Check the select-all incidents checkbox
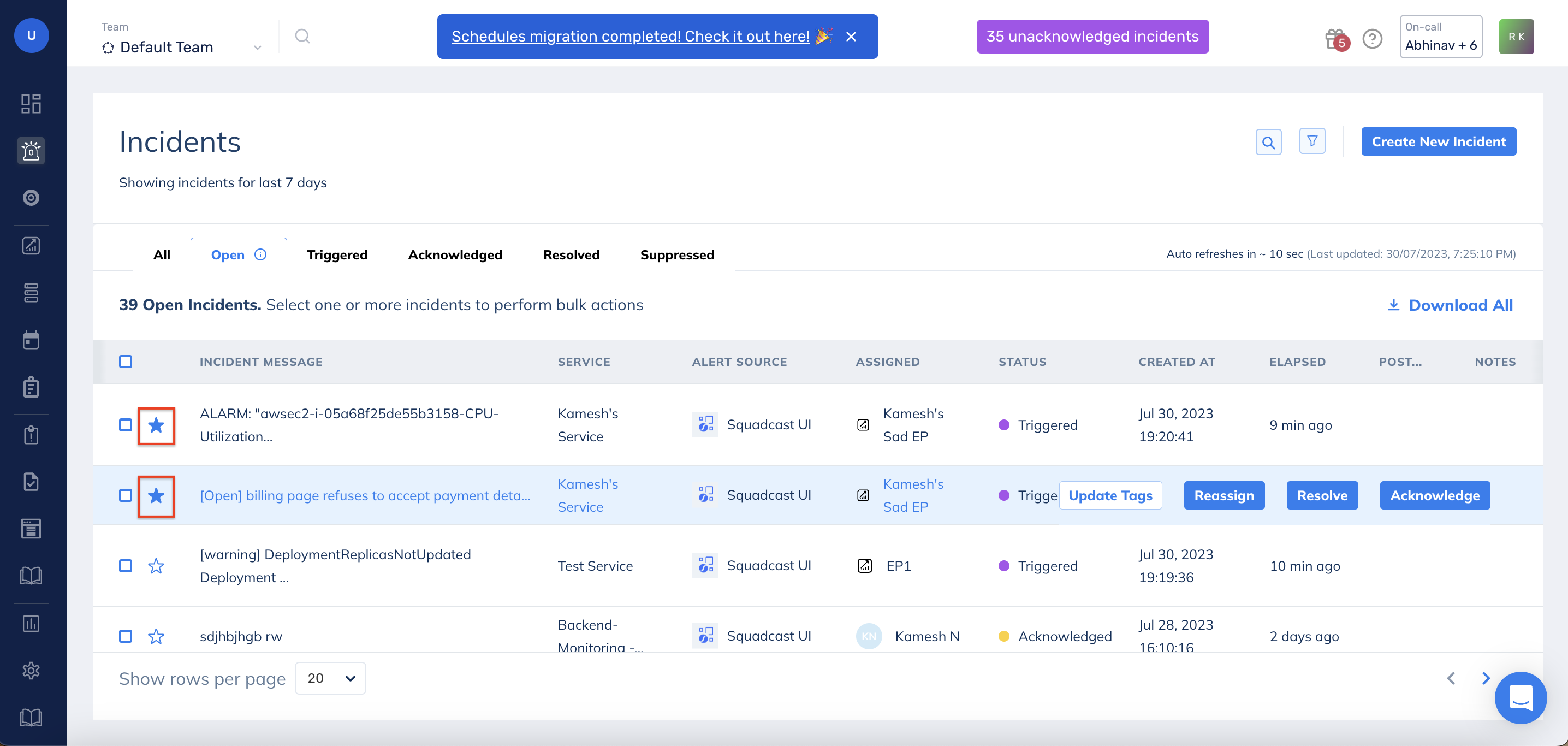The height and width of the screenshot is (746, 1568). click(126, 362)
